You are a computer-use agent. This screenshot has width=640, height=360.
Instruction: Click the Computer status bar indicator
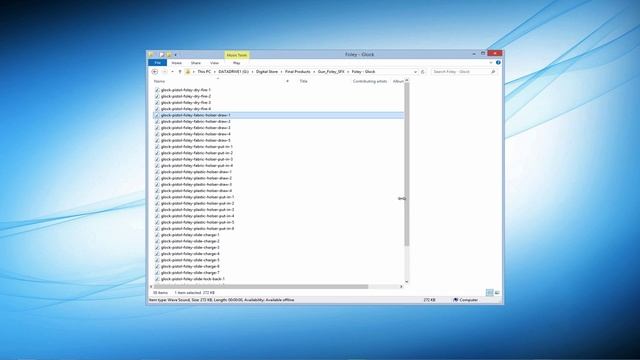465,300
